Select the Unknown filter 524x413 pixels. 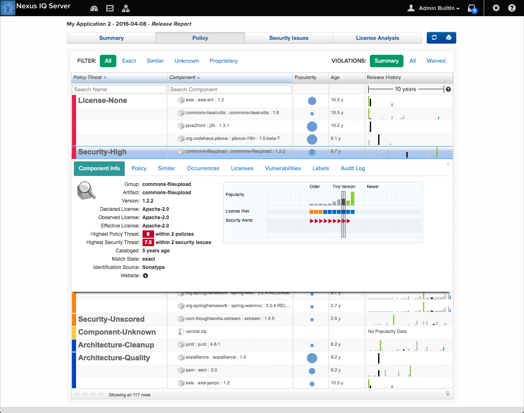coord(186,61)
